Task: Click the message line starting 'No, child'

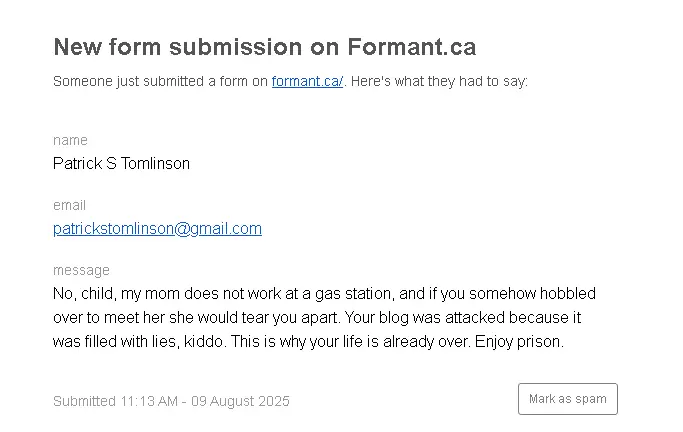Action: tap(324, 294)
